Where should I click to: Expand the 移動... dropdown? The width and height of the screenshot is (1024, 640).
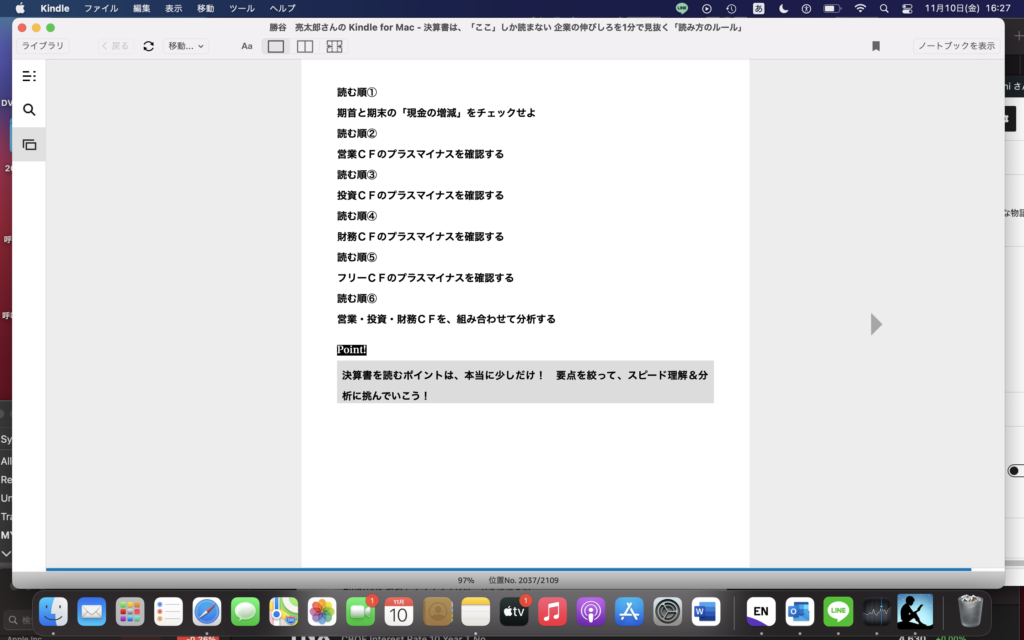click(186, 46)
